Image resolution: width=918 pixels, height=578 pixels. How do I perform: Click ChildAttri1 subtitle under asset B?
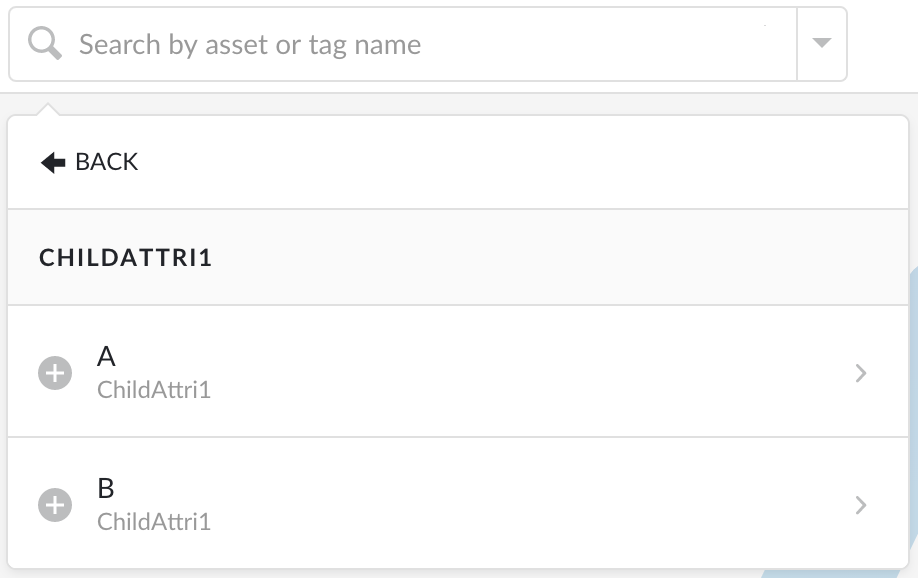[x=153, y=522]
